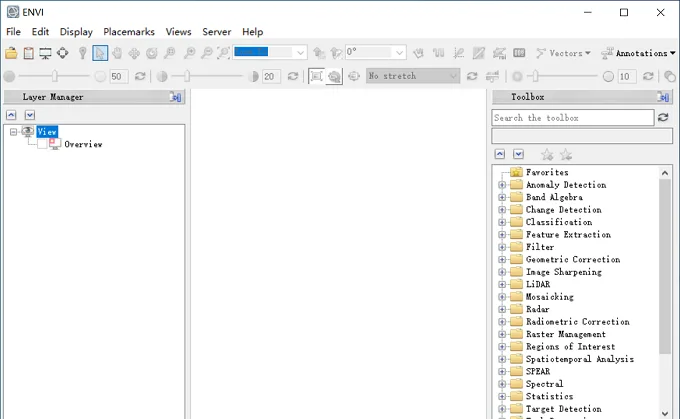This screenshot has width=680, height=419.
Task: Reset the stretch type refresh icon
Action: pos(472,76)
